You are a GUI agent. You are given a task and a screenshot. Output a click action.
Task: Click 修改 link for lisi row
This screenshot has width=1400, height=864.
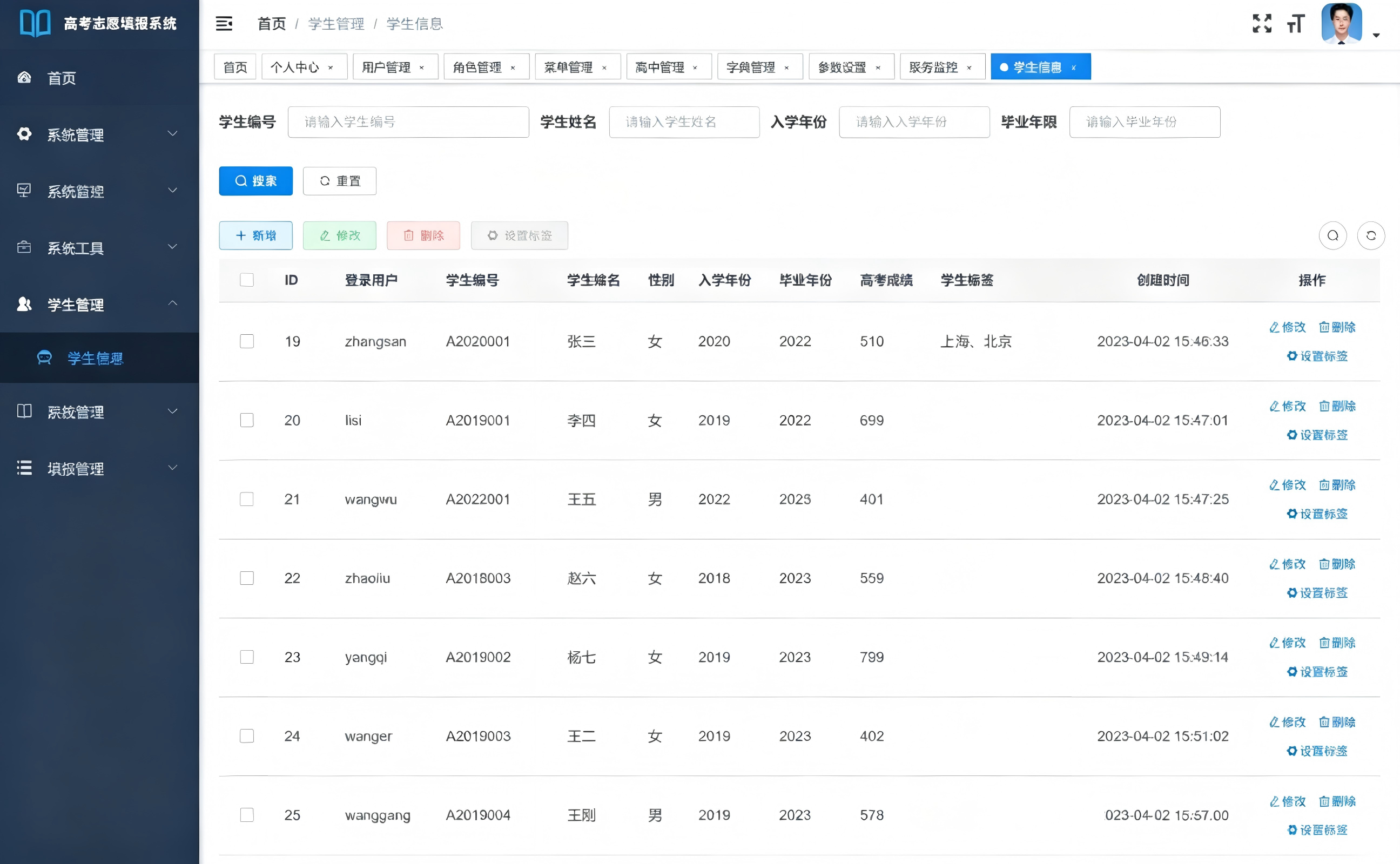[1288, 406]
